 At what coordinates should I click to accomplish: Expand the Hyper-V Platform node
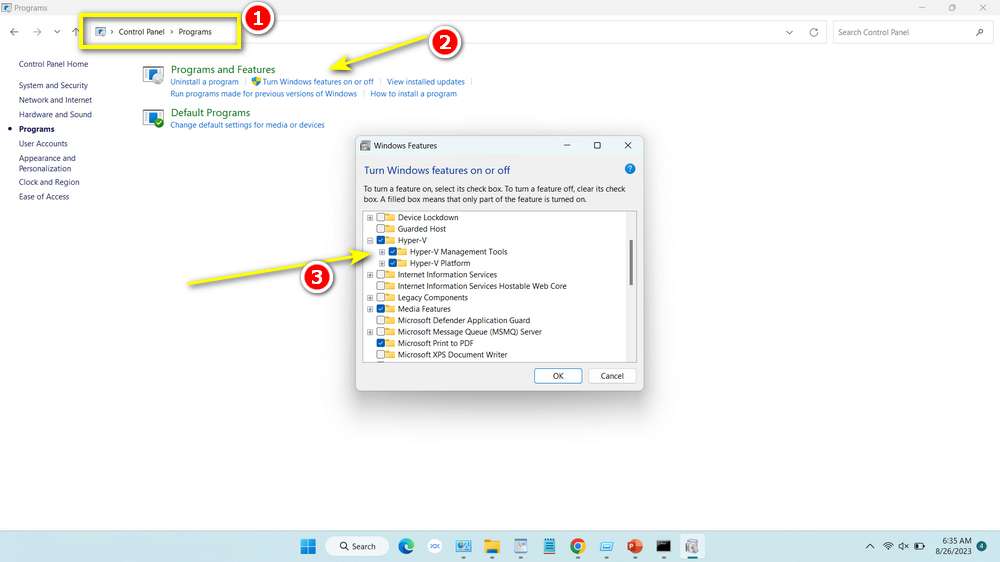(x=382, y=263)
